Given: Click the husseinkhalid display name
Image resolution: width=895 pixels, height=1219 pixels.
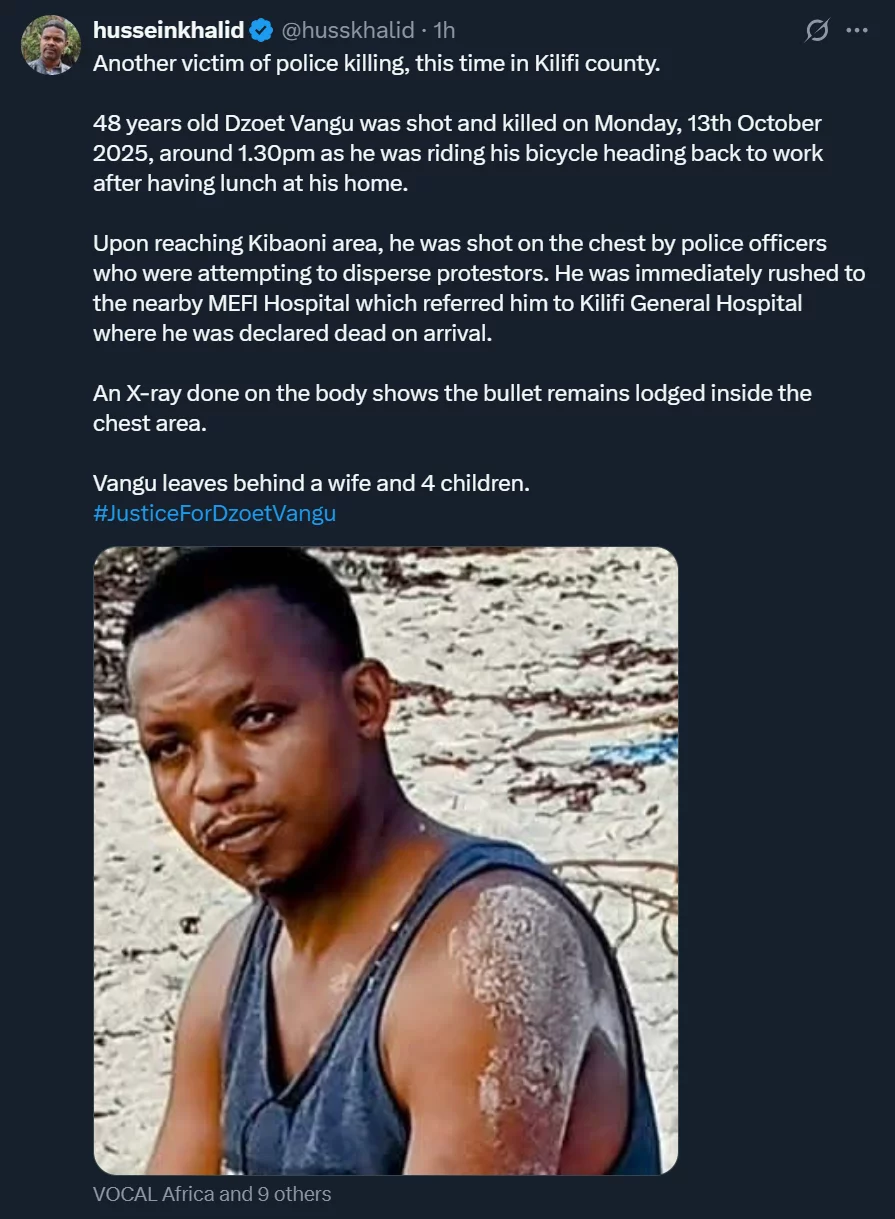Looking at the screenshot, I should pyautogui.click(x=168, y=31).
